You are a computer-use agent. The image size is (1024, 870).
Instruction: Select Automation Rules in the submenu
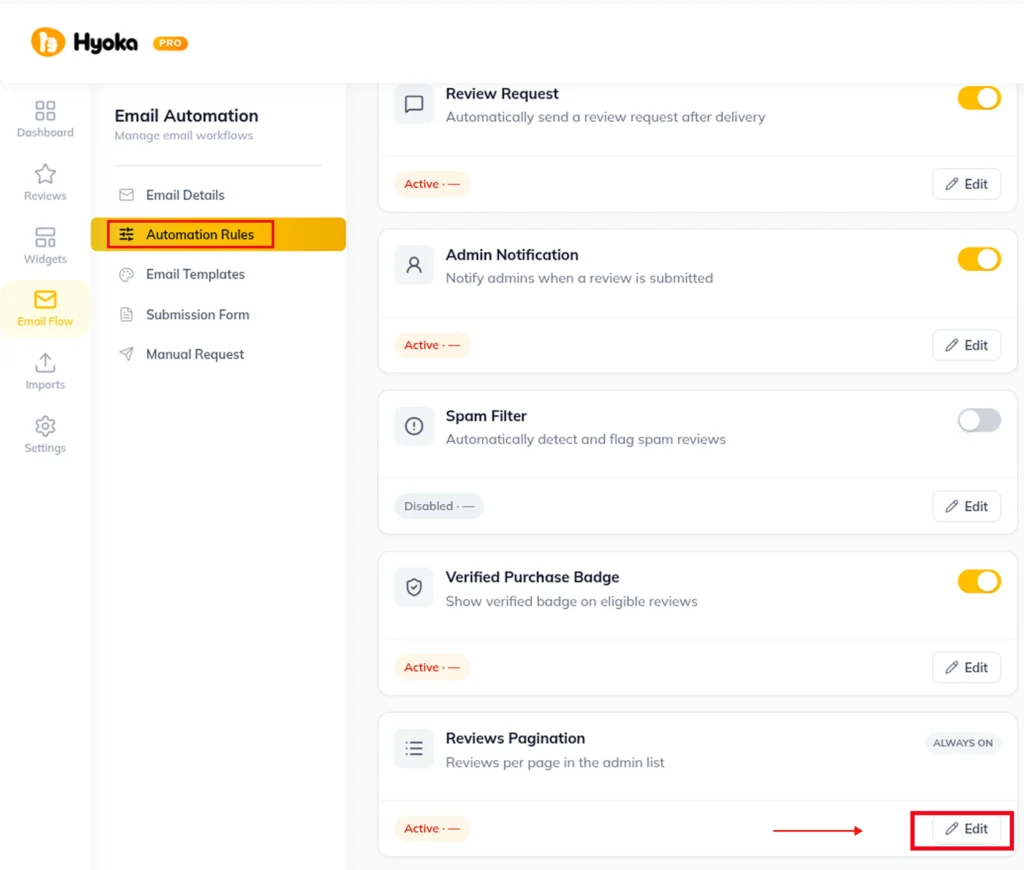point(218,234)
